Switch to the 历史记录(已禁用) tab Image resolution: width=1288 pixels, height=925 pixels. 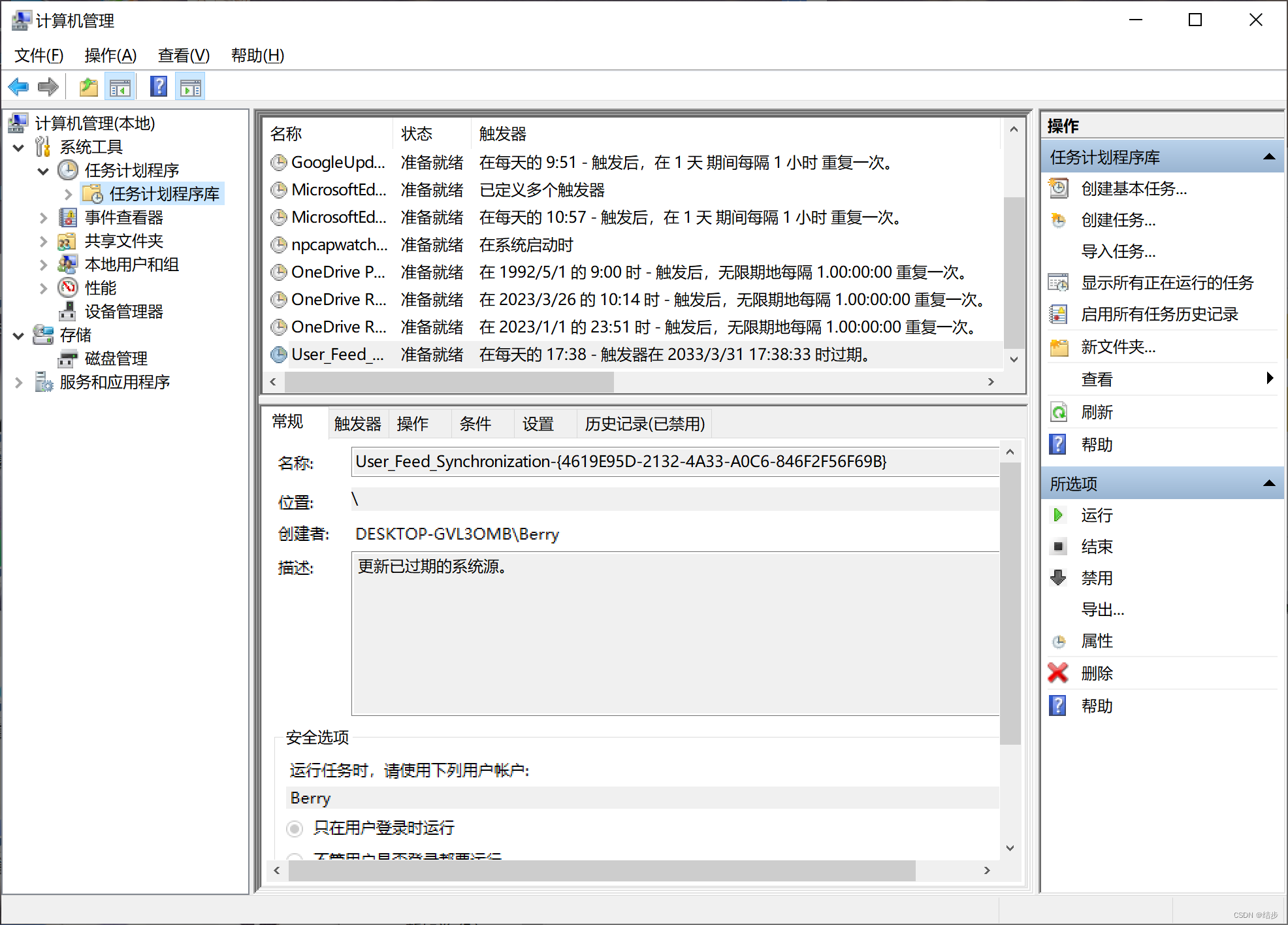(644, 424)
